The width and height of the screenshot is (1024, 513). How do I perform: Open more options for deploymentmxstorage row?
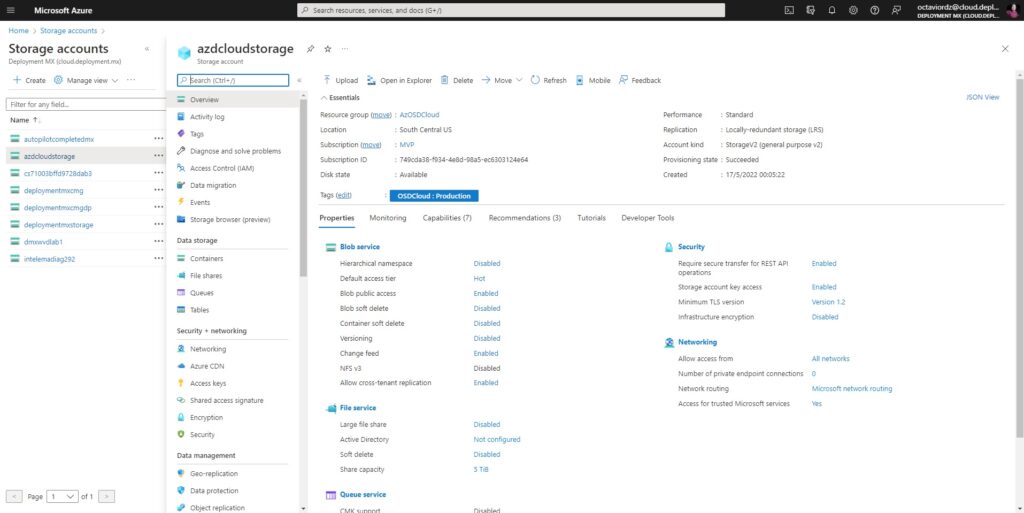(159, 225)
